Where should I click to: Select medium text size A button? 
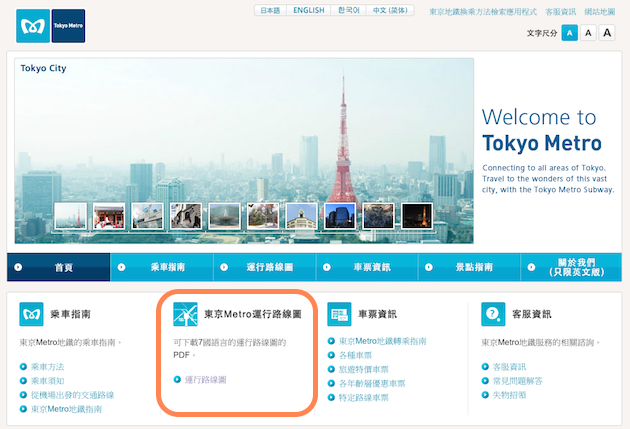[x=588, y=33]
